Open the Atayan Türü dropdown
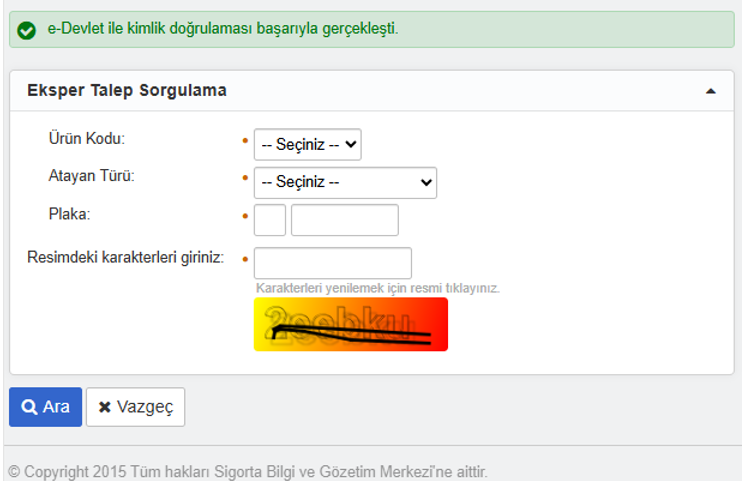This screenshot has width=743, height=481. (345, 183)
